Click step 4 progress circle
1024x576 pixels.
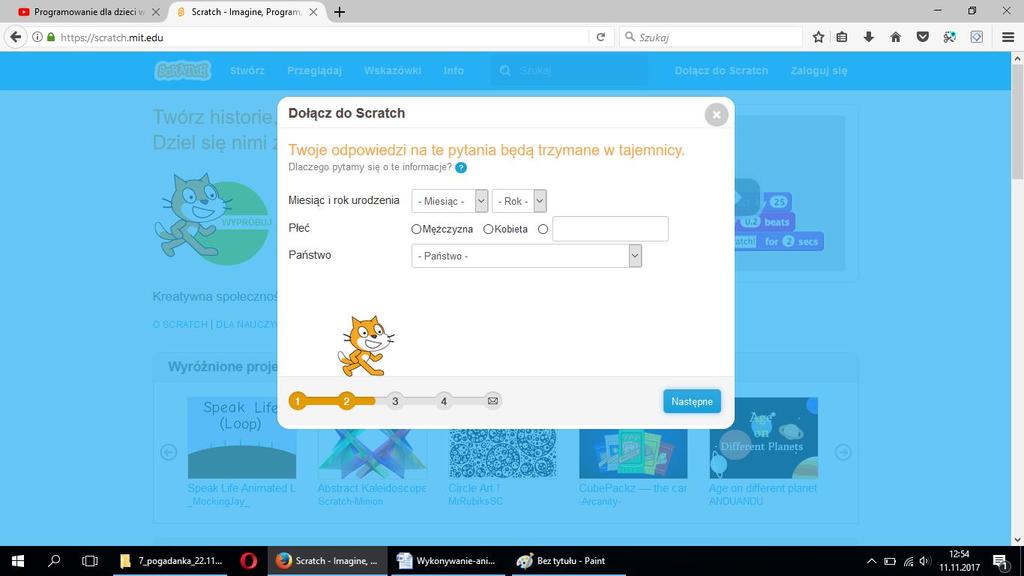point(443,401)
